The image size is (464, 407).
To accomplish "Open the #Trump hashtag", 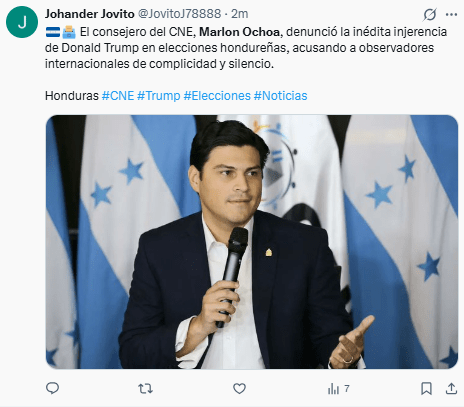I will tap(159, 96).
